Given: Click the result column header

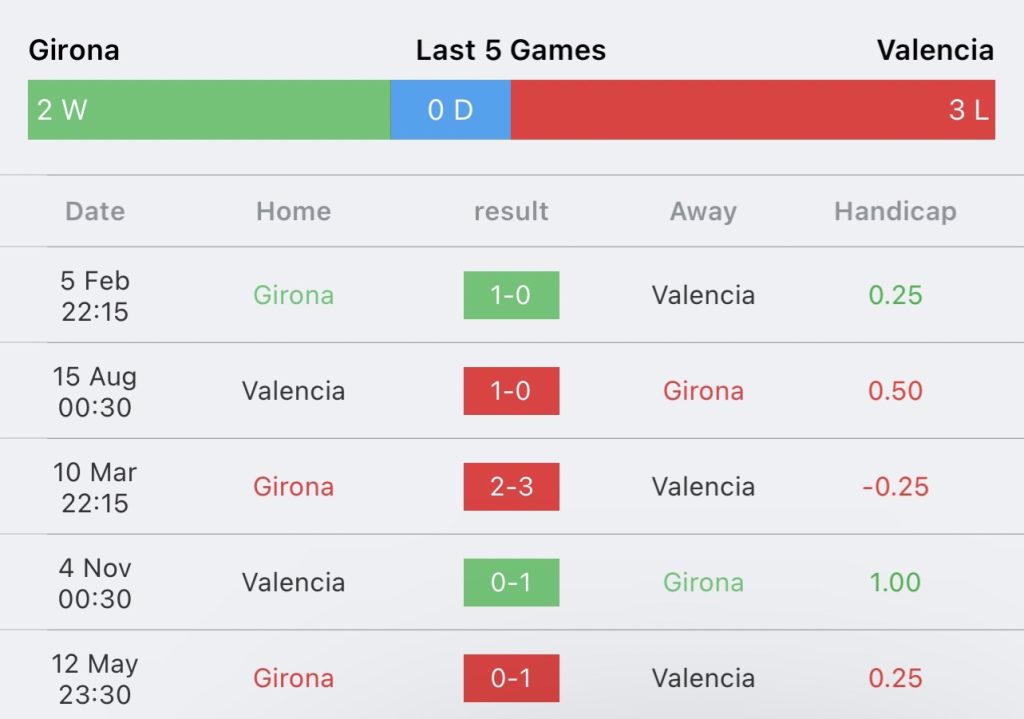Looking at the screenshot, I should coord(511,212).
